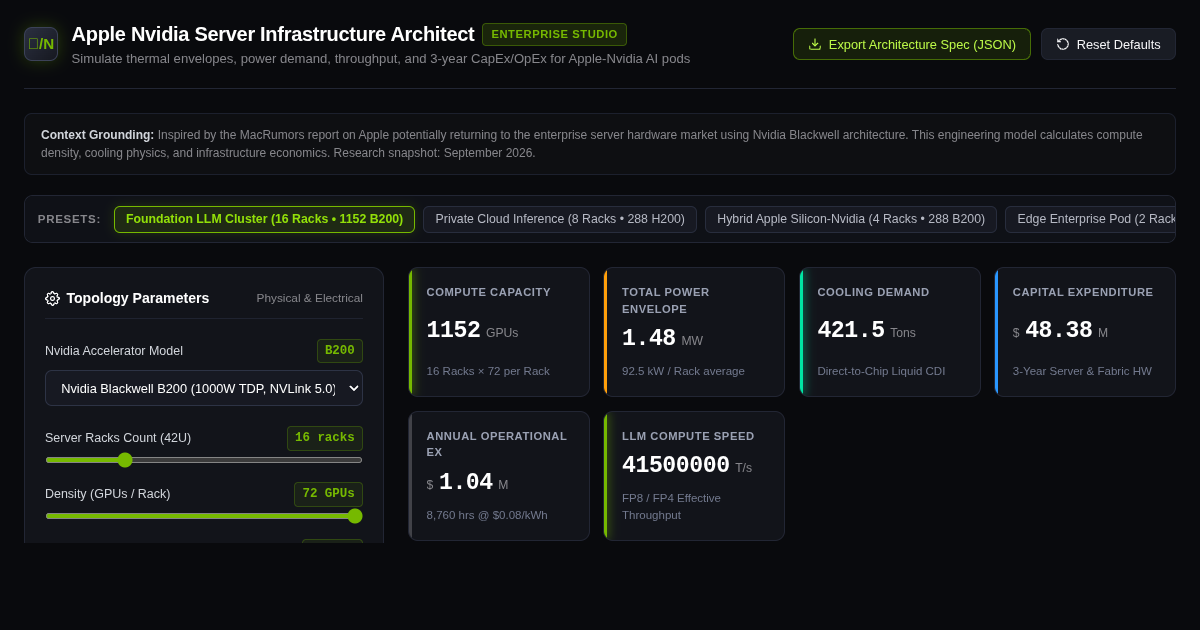Click the 16 racks value badge

pos(325,438)
